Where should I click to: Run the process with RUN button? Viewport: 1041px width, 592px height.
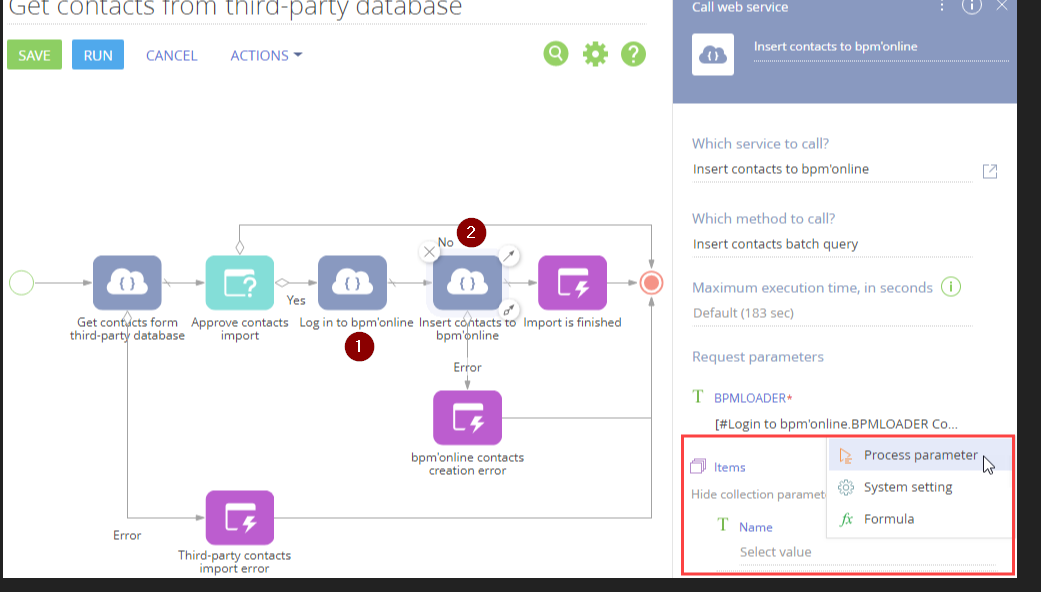pos(98,55)
